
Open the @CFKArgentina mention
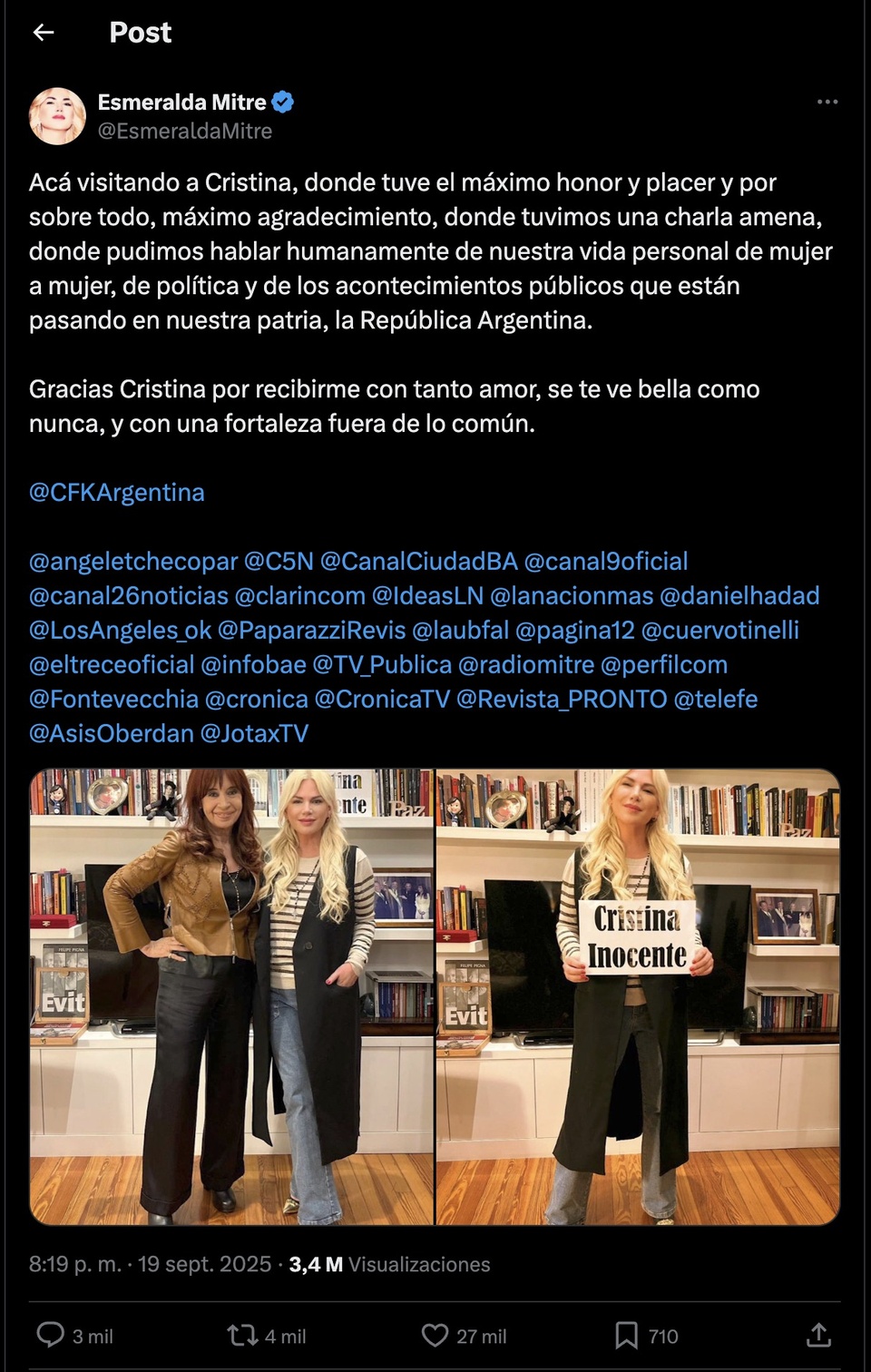[x=117, y=493]
